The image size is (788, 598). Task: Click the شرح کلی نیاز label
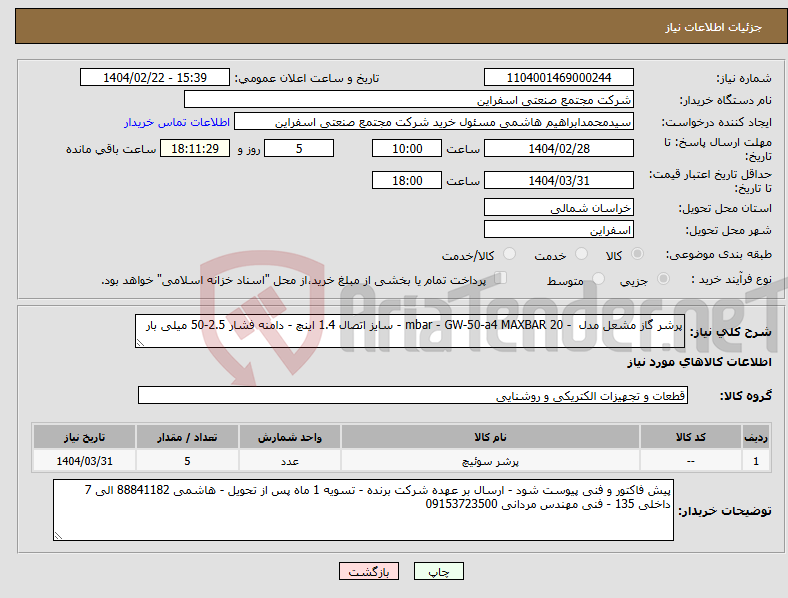730,332
